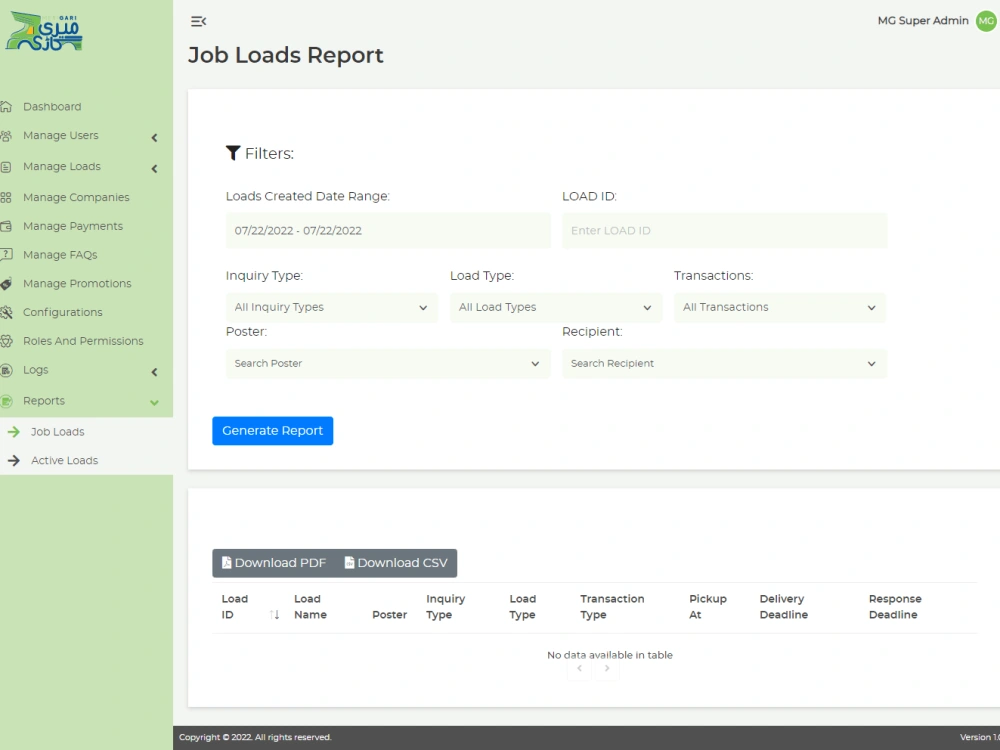Screen dimensions: 1000x750
Task: Click the Roles And Permissions shield icon
Action: click(x=6, y=341)
